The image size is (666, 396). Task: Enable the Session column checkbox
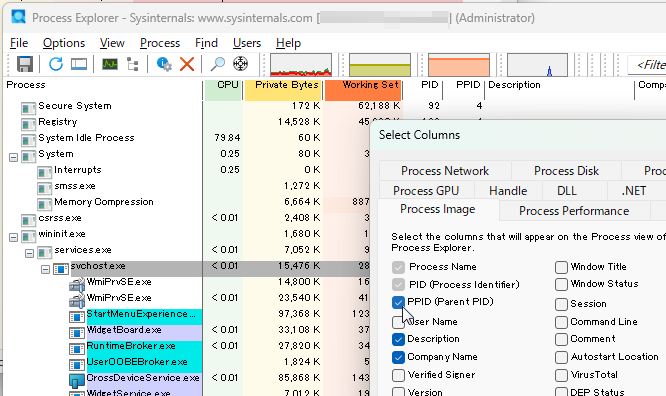pyautogui.click(x=561, y=304)
